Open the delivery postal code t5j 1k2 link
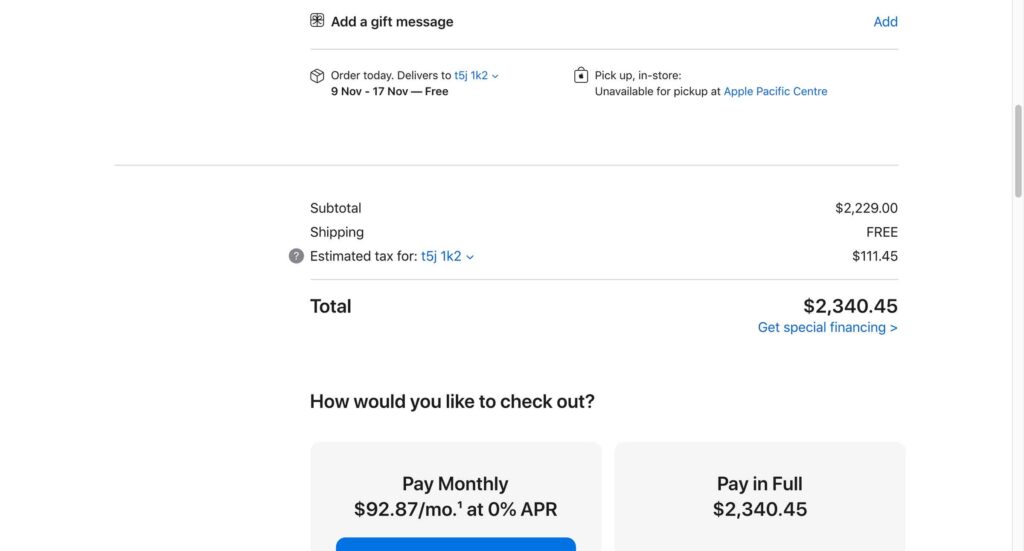This screenshot has width=1024, height=551. 471,75
